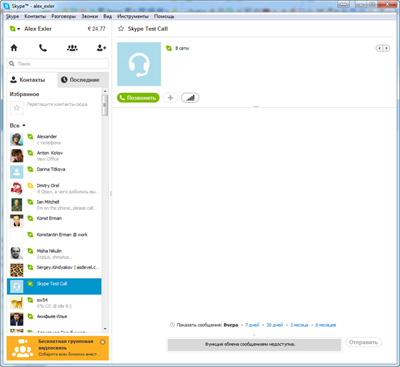Close the orange group video banner
The height and width of the screenshot is (367, 400).
(x=102, y=342)
